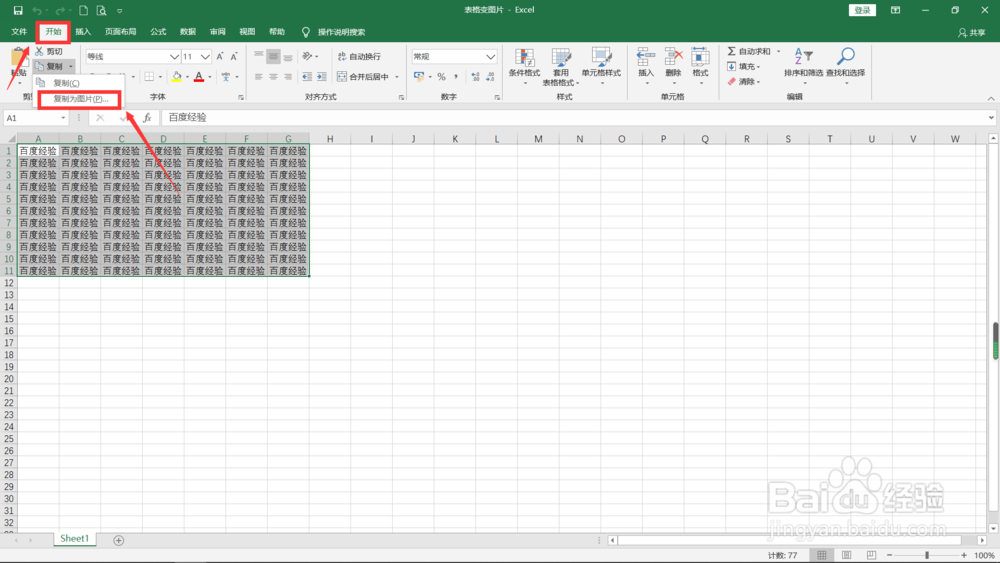Toggle Bottom Align button

point(288,56)
